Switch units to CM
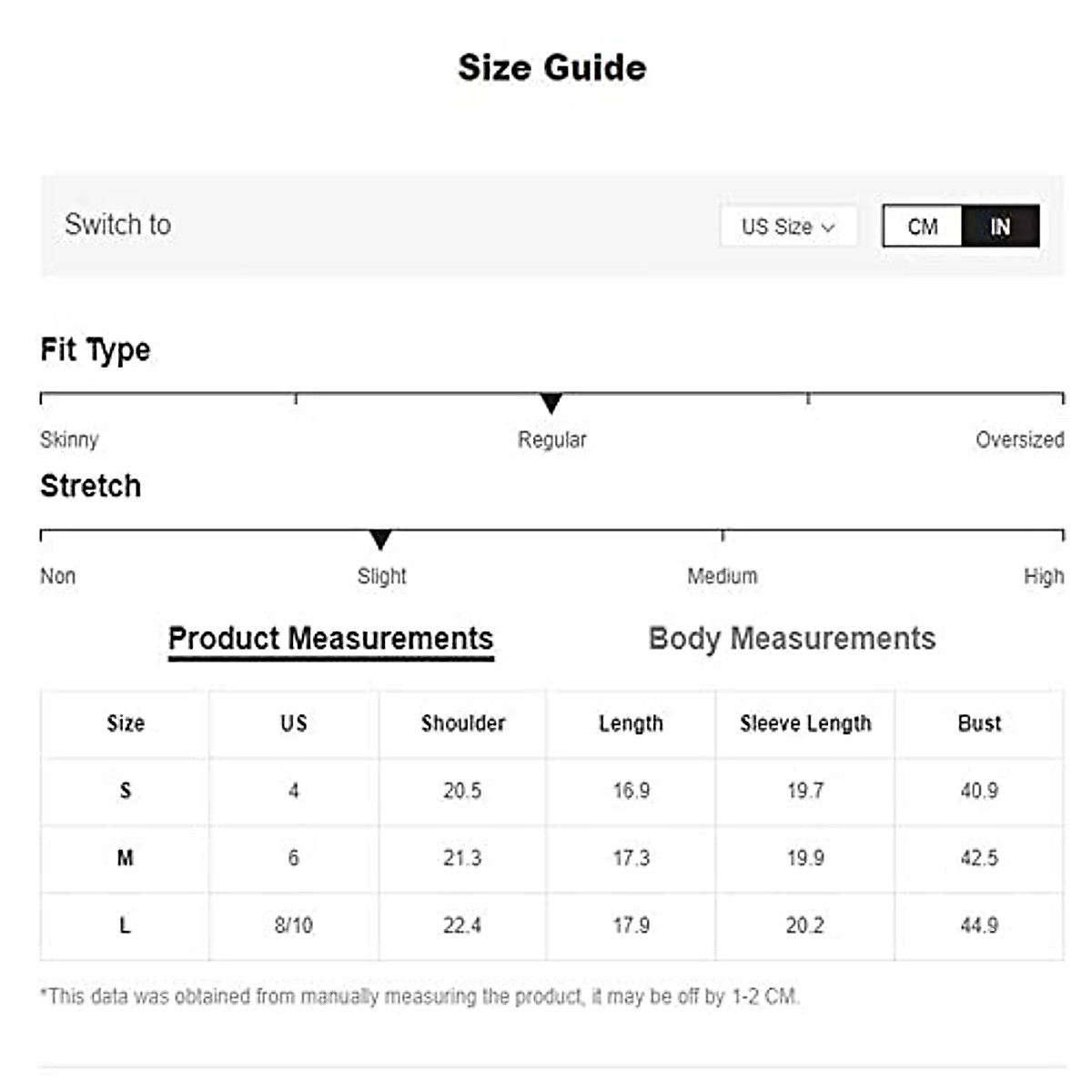The width and height of the screenshot is (1092, 1092). coord(922,227)
